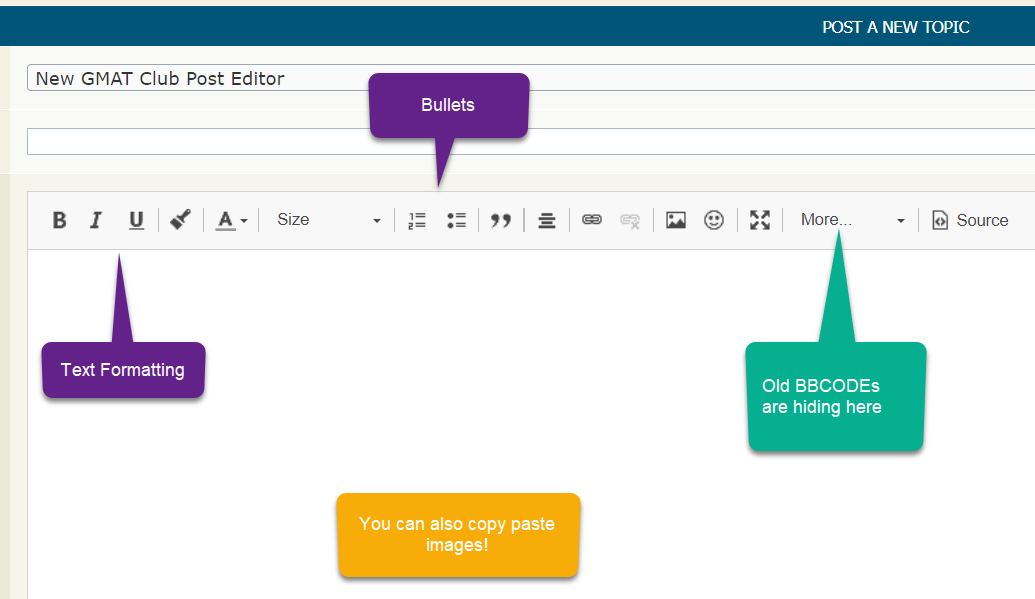Toggle Underline text formatting
Screen dimensions: 1035x599
point(136,220)
